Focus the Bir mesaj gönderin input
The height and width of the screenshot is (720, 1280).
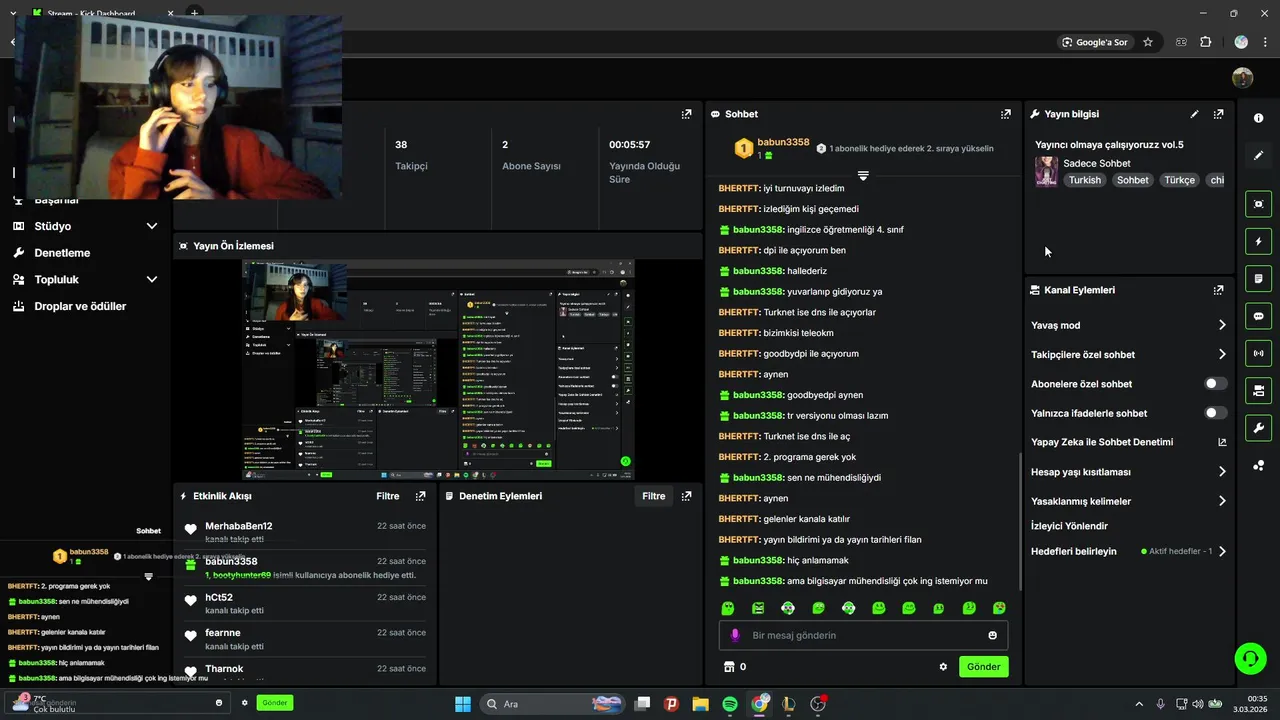[x=863, y=635]
